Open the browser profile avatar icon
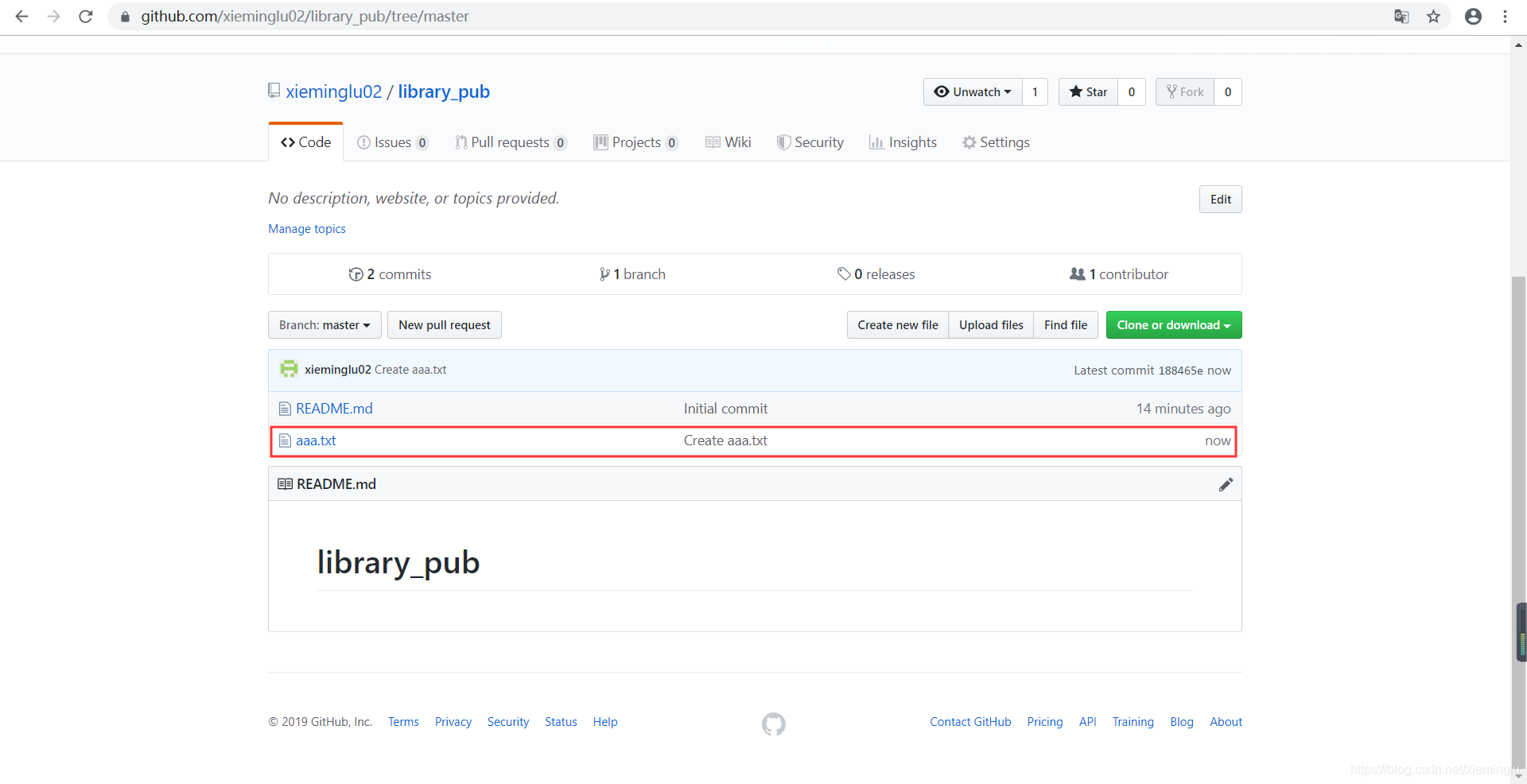Screen dimensions: 1527x784 pyautogui.click(x=1473, y=16)
